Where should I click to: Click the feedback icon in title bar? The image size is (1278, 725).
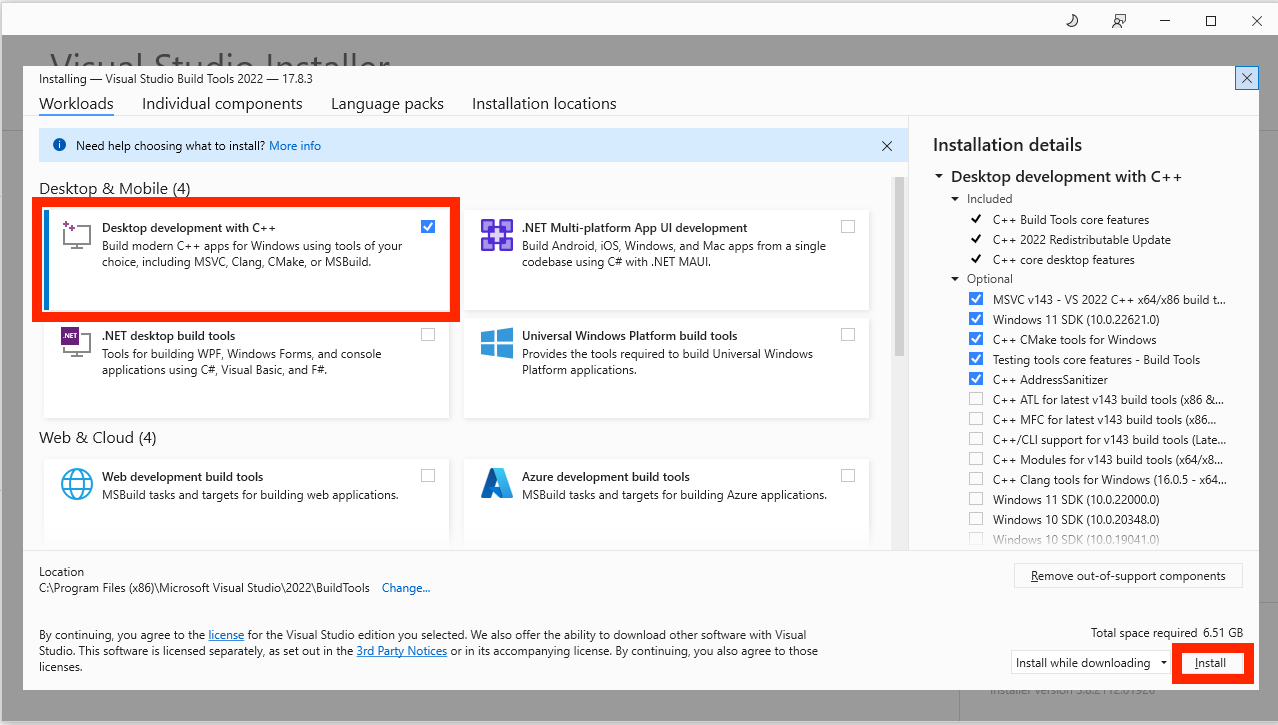tap(1119, 20)
